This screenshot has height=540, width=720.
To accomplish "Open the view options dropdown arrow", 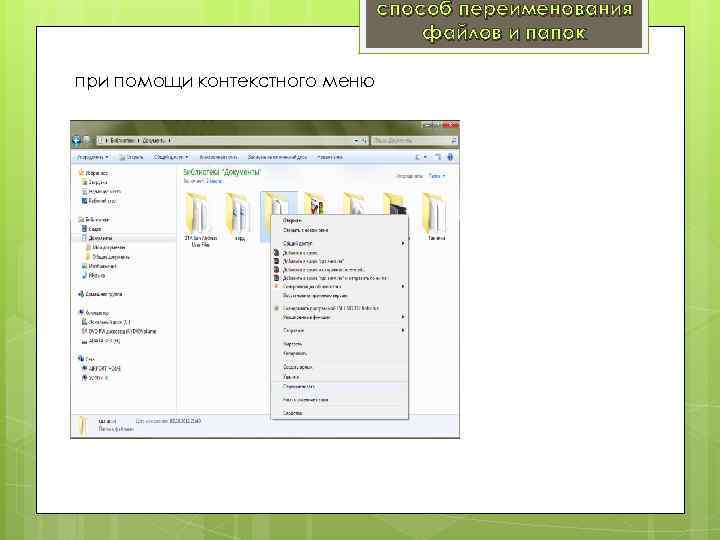I will pyautogui.click(x=426, y=157).
